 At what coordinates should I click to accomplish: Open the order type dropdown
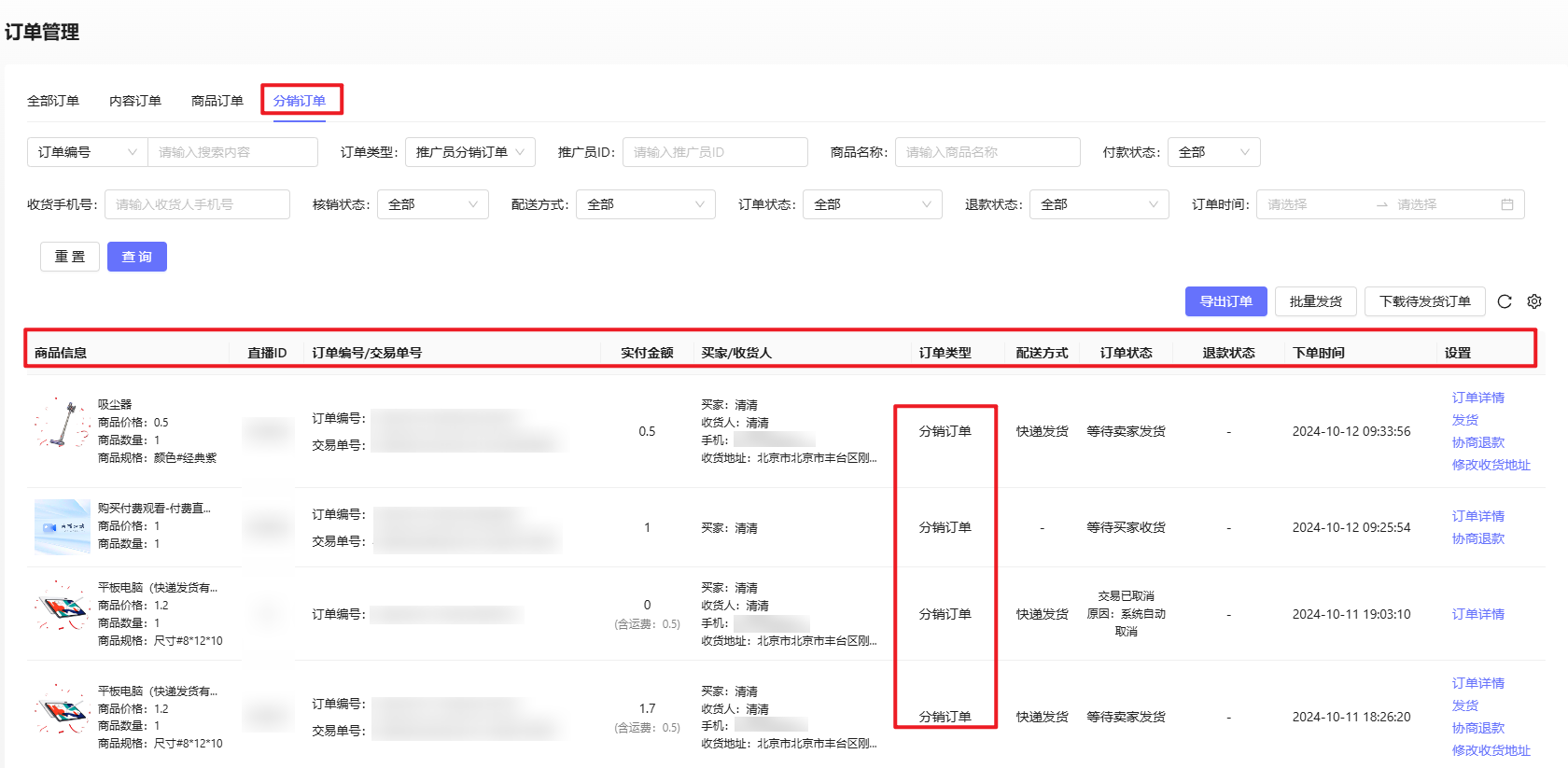coord(469,152)
